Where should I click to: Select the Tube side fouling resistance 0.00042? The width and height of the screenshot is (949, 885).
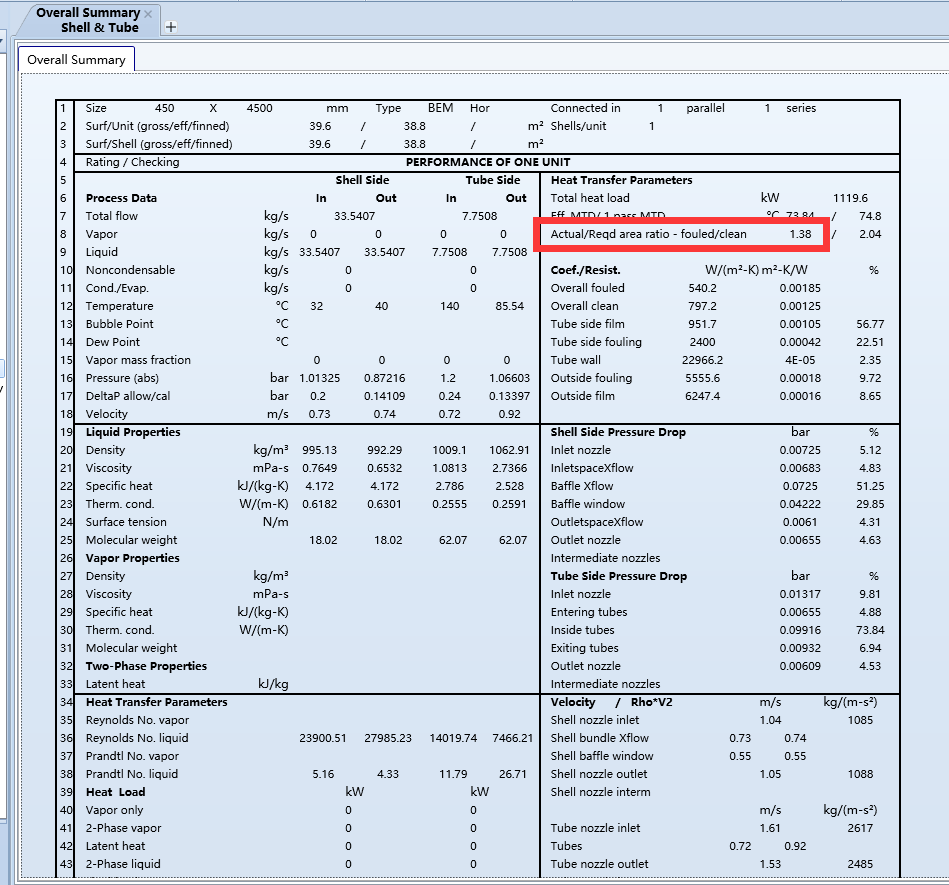click(800, 342)
